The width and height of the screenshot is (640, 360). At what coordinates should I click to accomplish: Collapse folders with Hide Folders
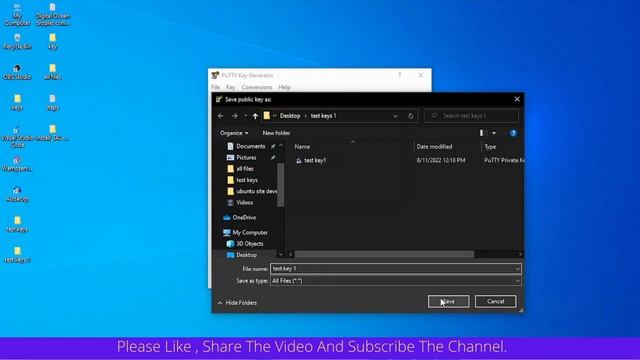click(237, 302)
